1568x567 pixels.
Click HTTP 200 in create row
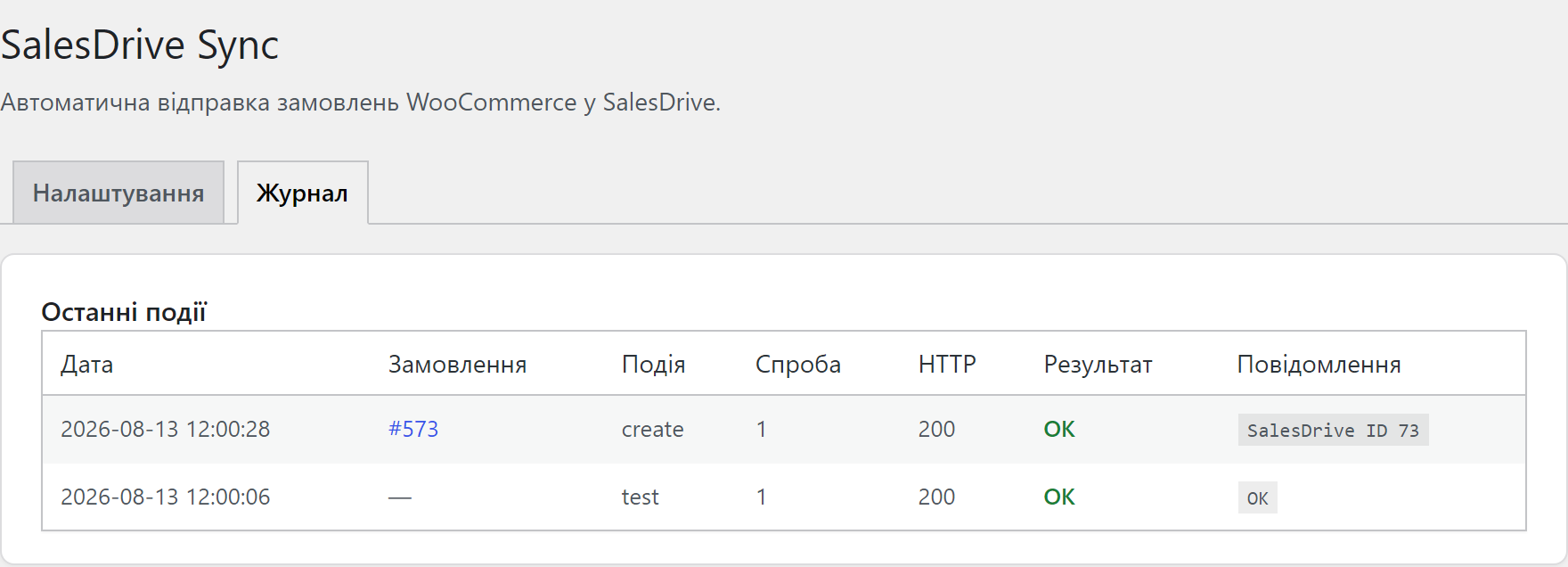pos(937,429)
